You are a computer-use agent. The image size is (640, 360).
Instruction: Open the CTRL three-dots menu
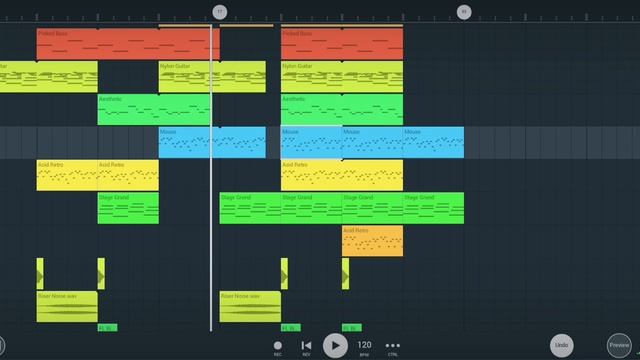click(393, 348)
